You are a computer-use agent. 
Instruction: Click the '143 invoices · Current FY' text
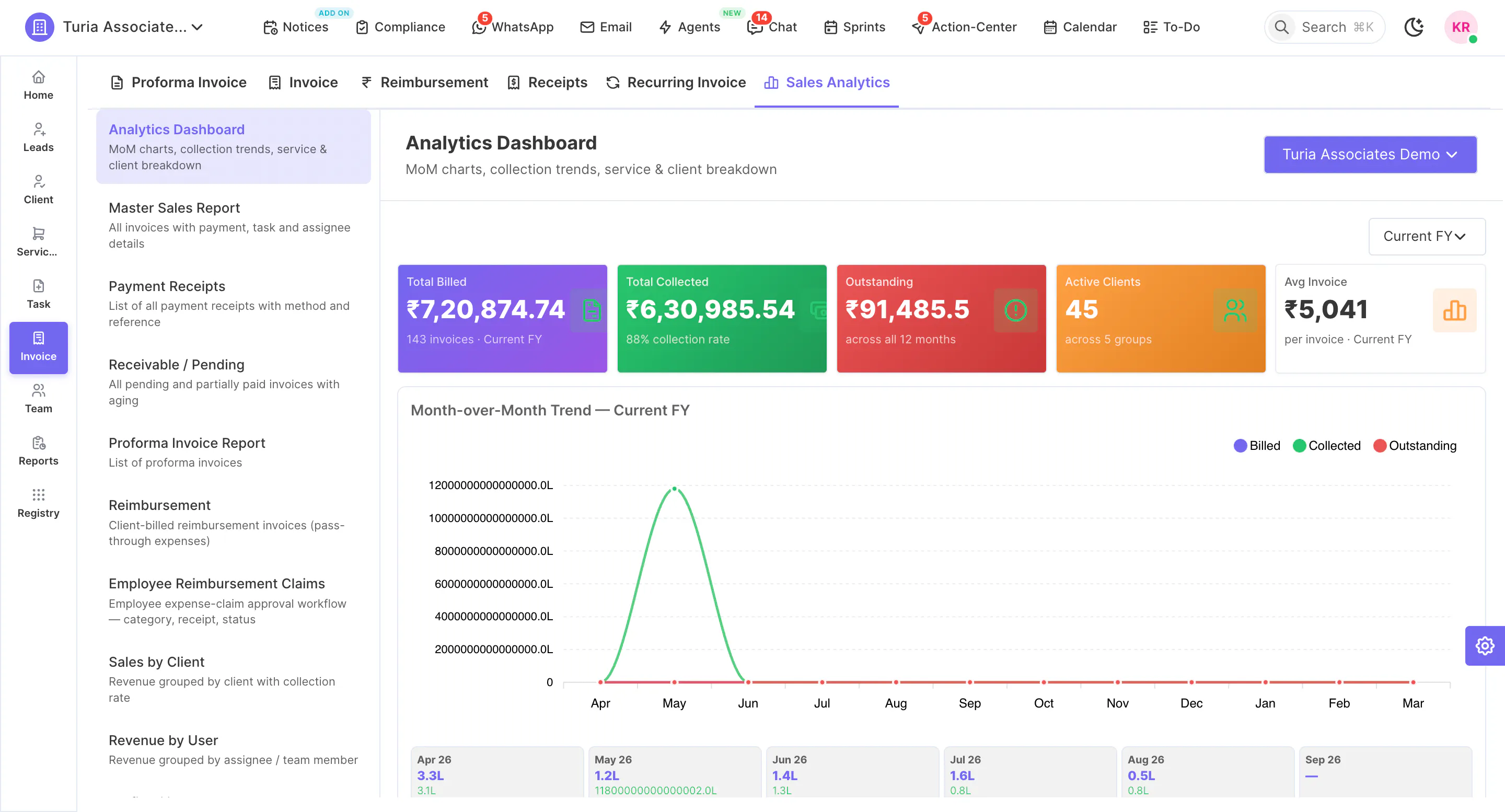pyautogui.click(x=474, y=340)
